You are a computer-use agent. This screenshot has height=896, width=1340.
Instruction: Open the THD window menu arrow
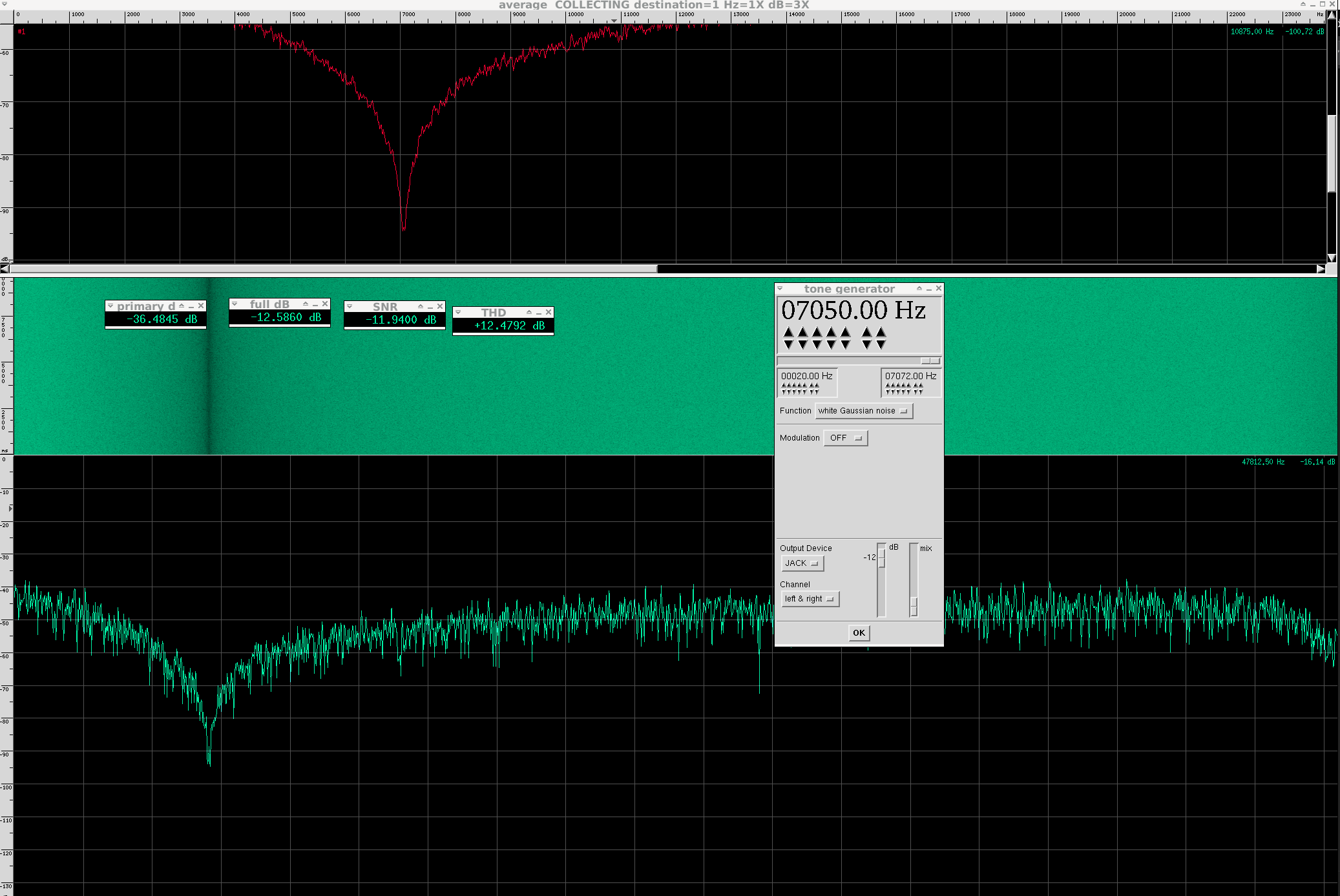458,313
